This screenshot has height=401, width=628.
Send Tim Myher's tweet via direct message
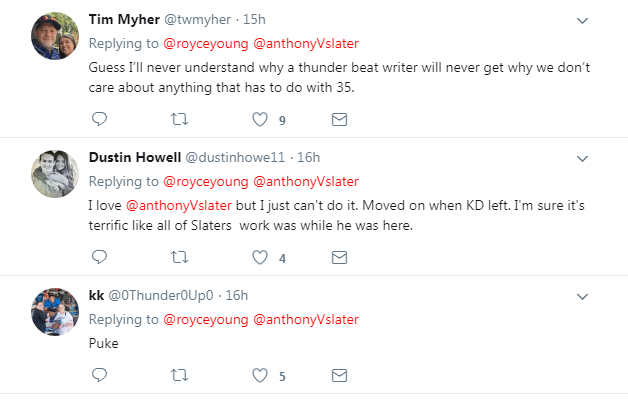click(339, 120)
